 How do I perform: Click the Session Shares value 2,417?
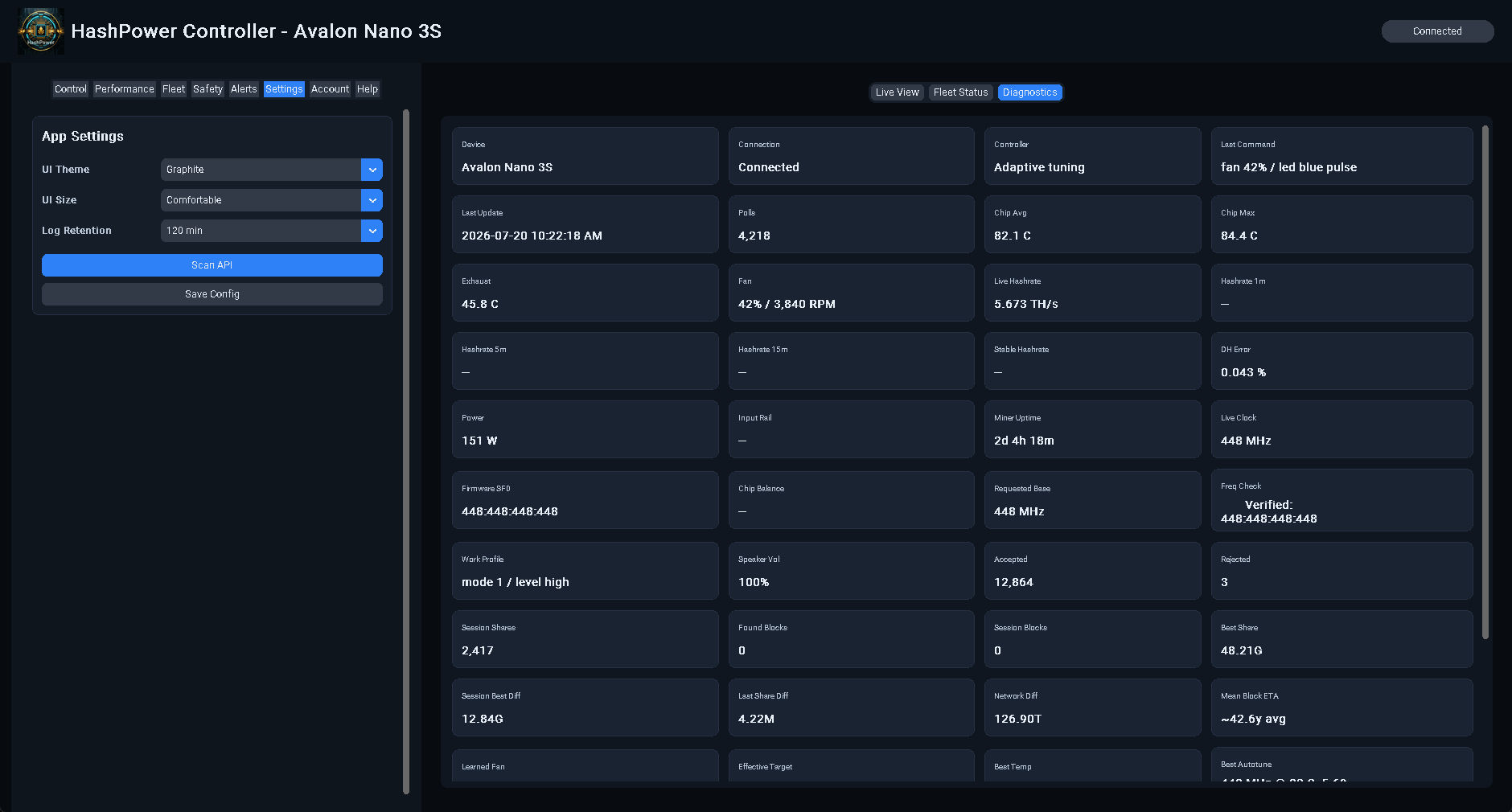(x=478, y=650)
